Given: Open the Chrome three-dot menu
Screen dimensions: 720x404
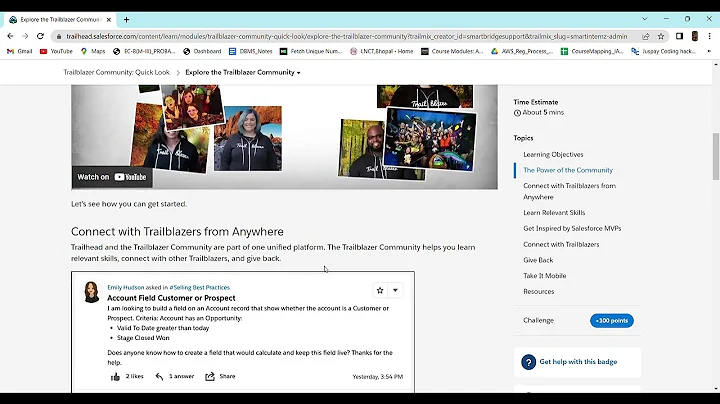Looking at the screenshot, I should [x=709, y=36].
